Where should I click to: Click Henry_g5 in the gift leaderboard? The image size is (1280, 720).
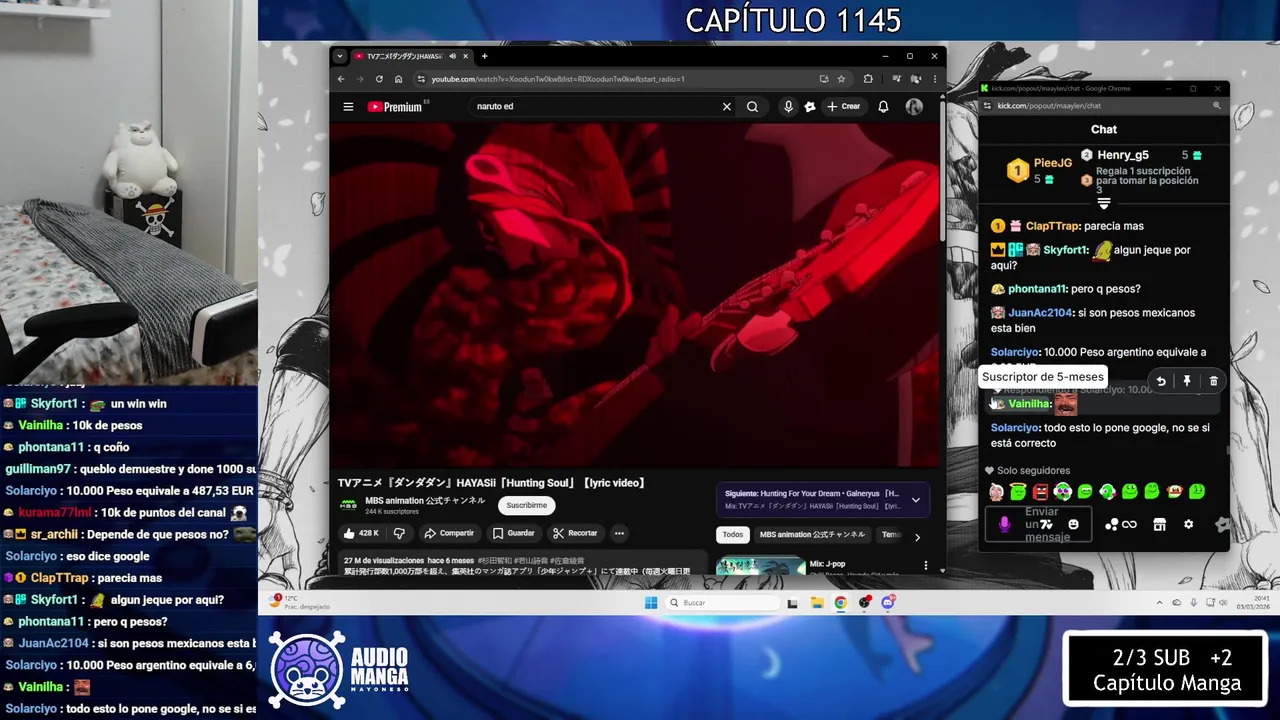click(x=1123, y=155)
